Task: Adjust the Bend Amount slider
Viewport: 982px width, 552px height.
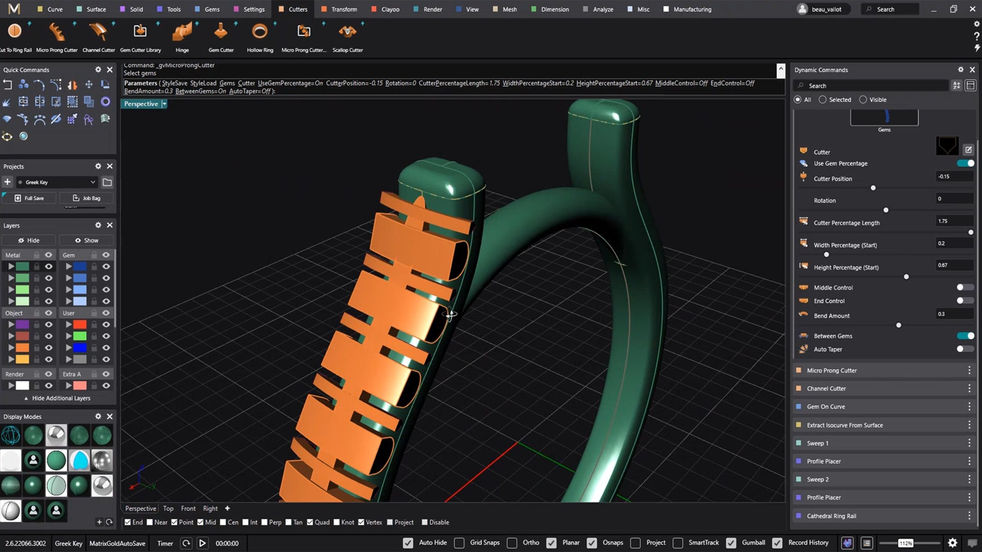Action: pyautogui.click(x=898, y=325)
